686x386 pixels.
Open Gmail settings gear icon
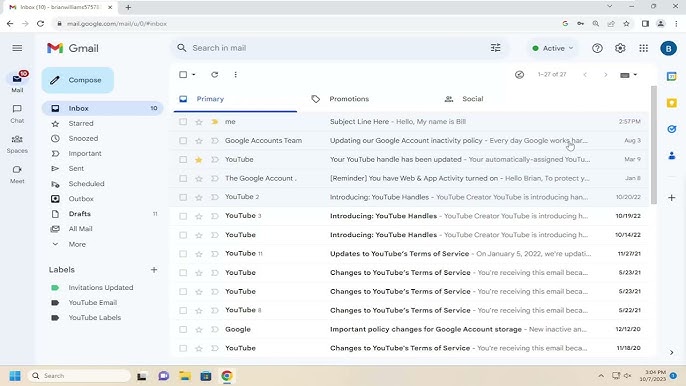coord(620,48)
